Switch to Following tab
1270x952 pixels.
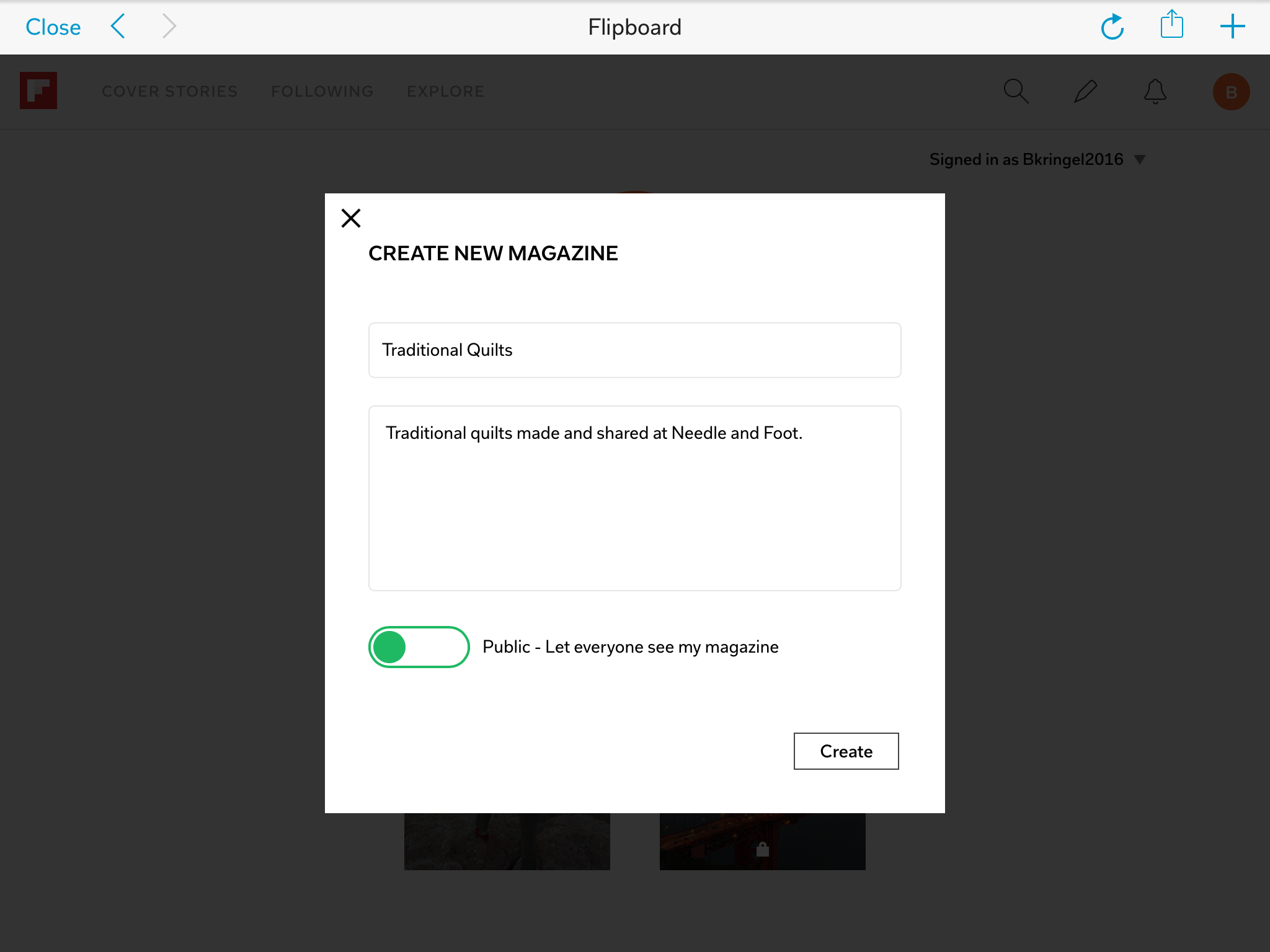(322, 91)
